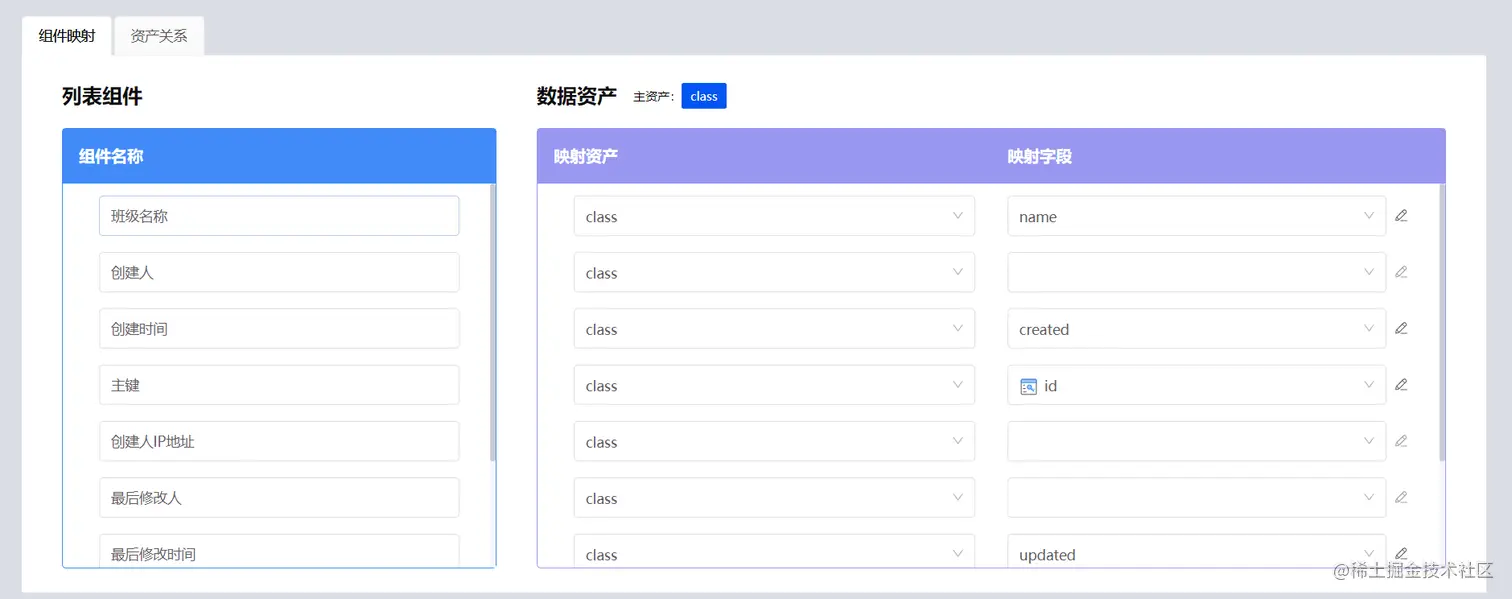This screenshot has height=599, width=1512.
Task: Click the 主资产 label
Action: point(654,97)
